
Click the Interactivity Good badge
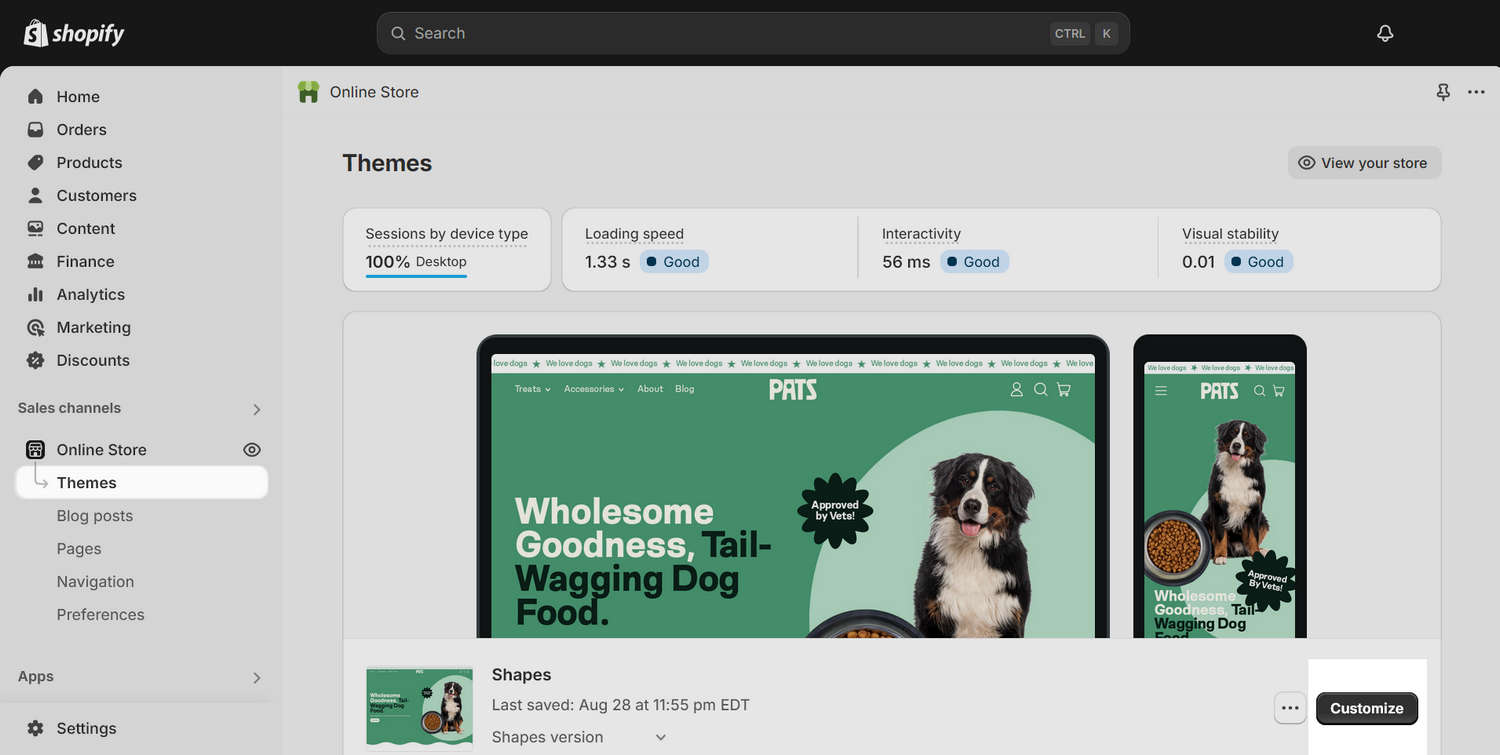tap(974, 262)
